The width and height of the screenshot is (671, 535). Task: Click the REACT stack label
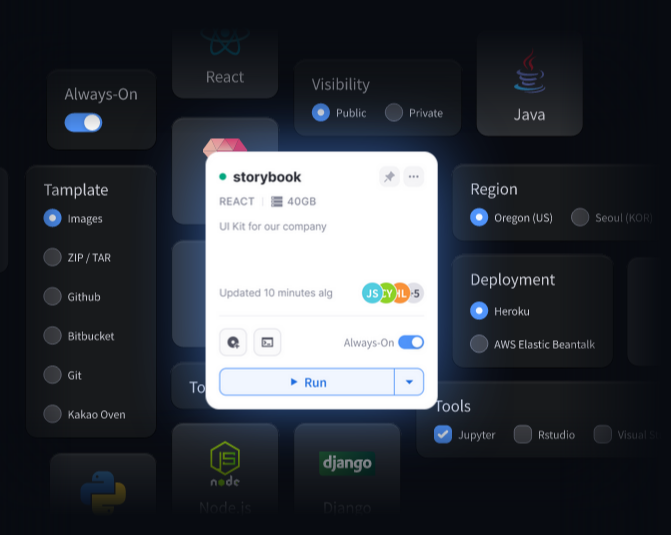click(237, 202)
